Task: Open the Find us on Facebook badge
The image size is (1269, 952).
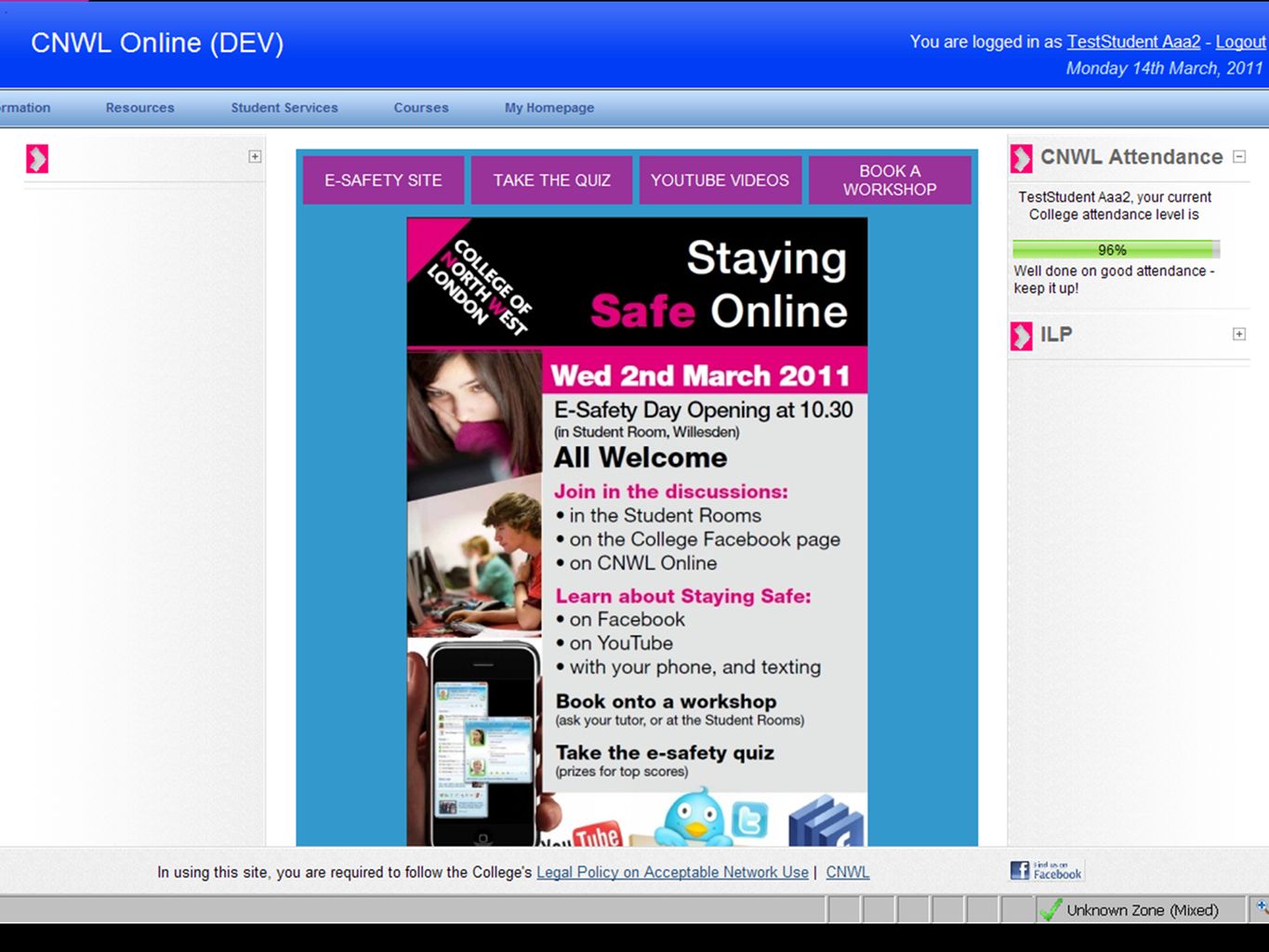Action: tap(1047, 870)
